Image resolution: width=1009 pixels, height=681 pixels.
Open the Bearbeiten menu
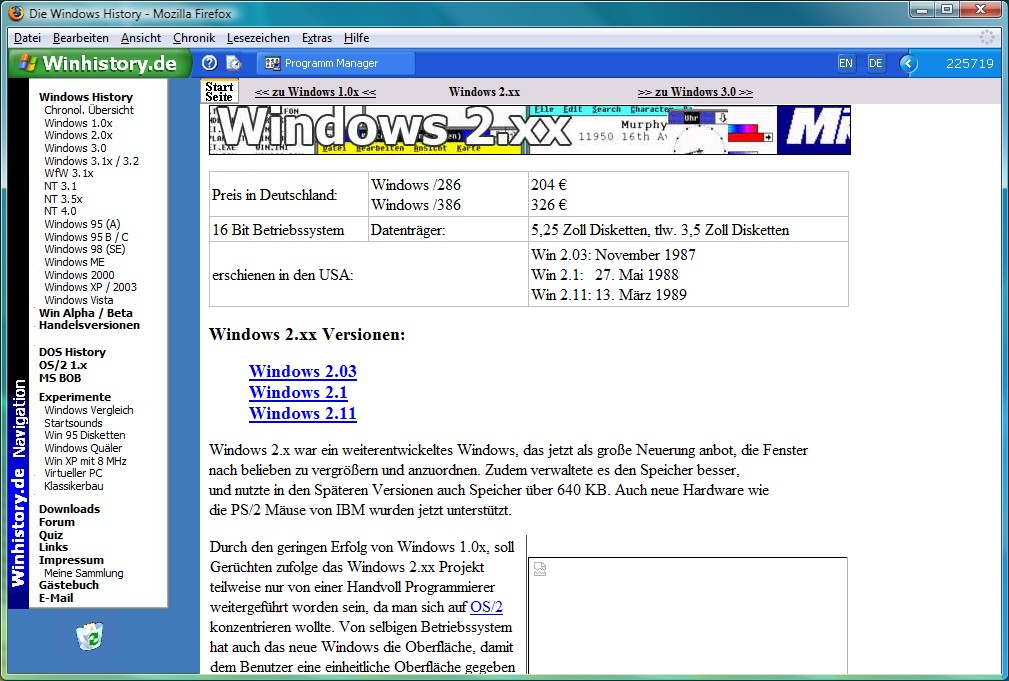point(80,38)
